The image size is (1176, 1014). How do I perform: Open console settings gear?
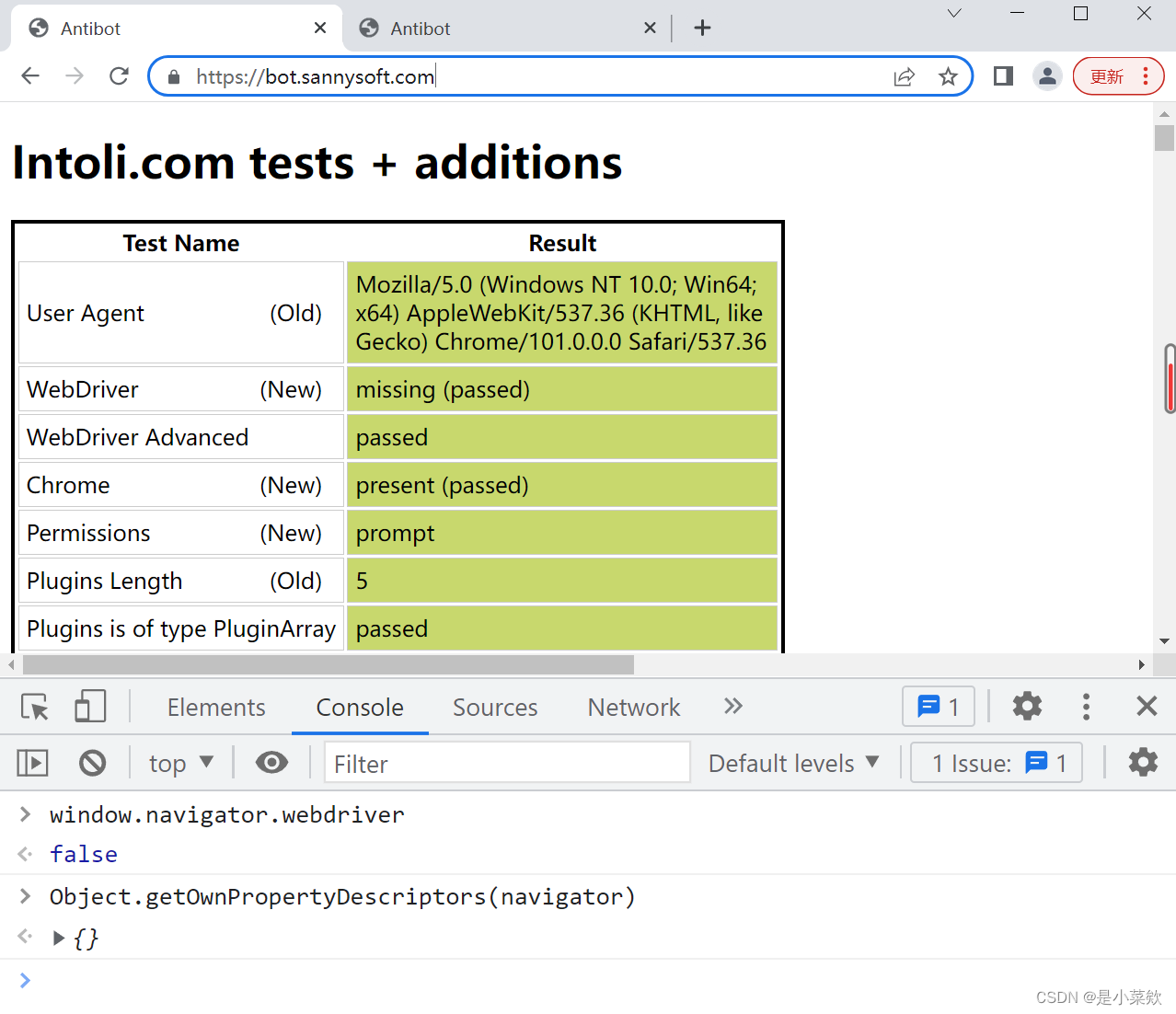pos(1143,763)
